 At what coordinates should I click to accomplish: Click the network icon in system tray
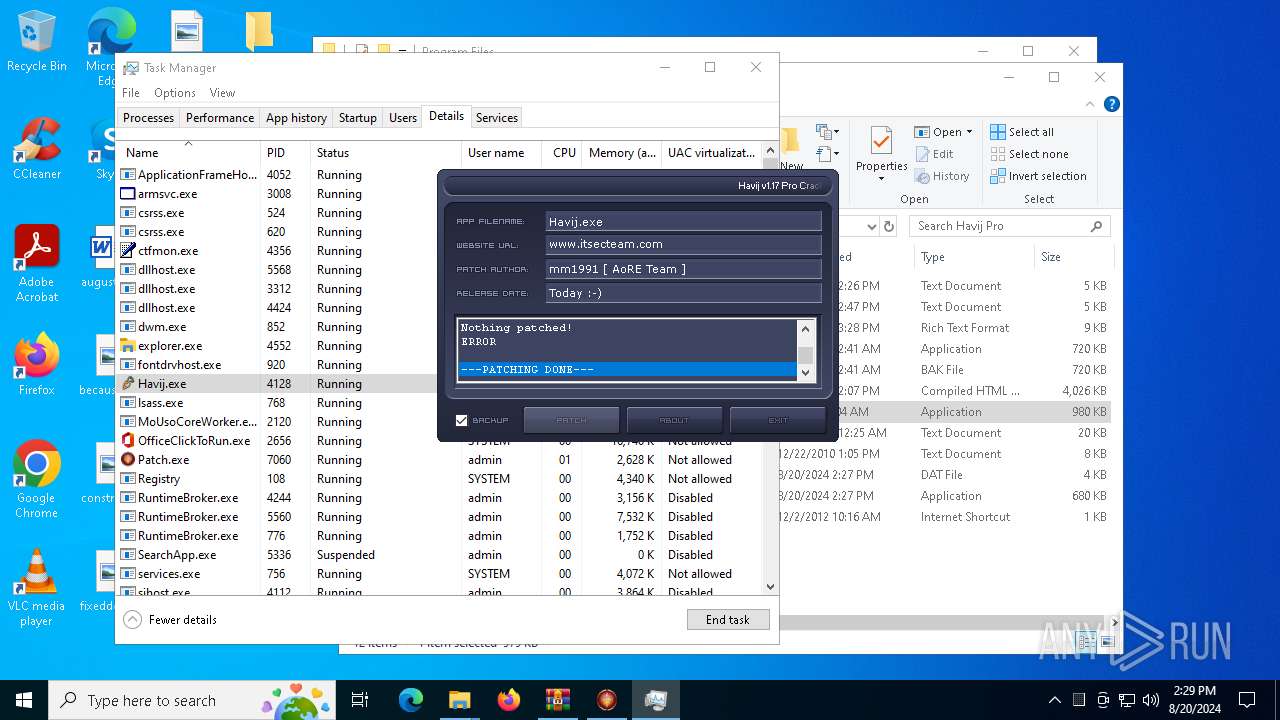(1127, 700)
